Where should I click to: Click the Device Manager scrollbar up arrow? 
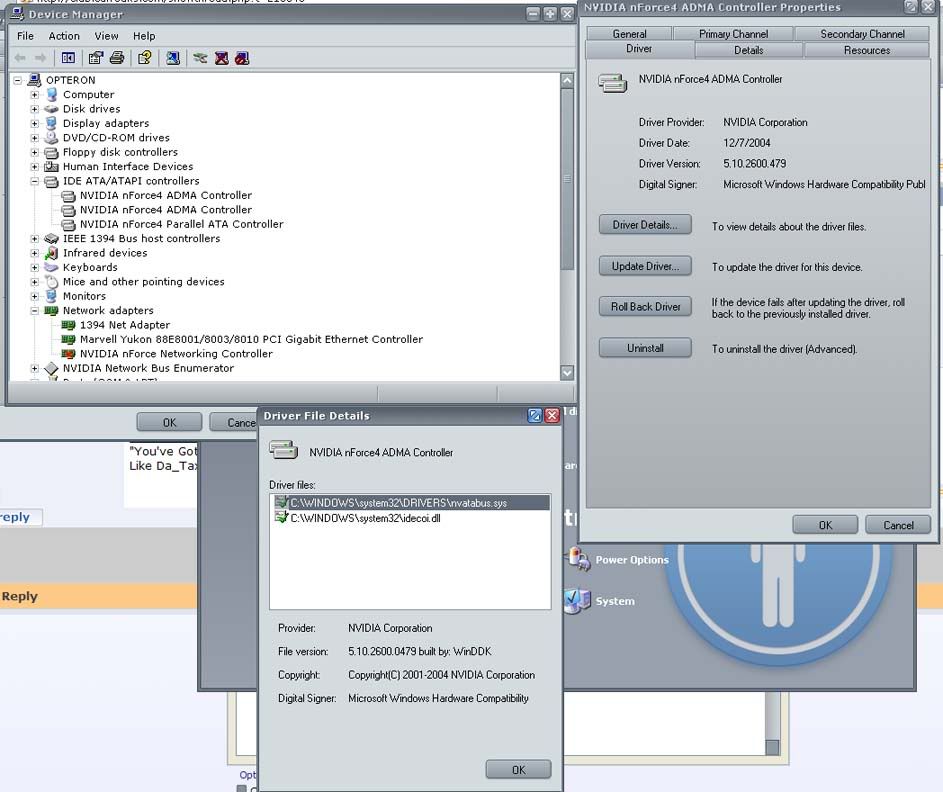[x=567, y=80]
